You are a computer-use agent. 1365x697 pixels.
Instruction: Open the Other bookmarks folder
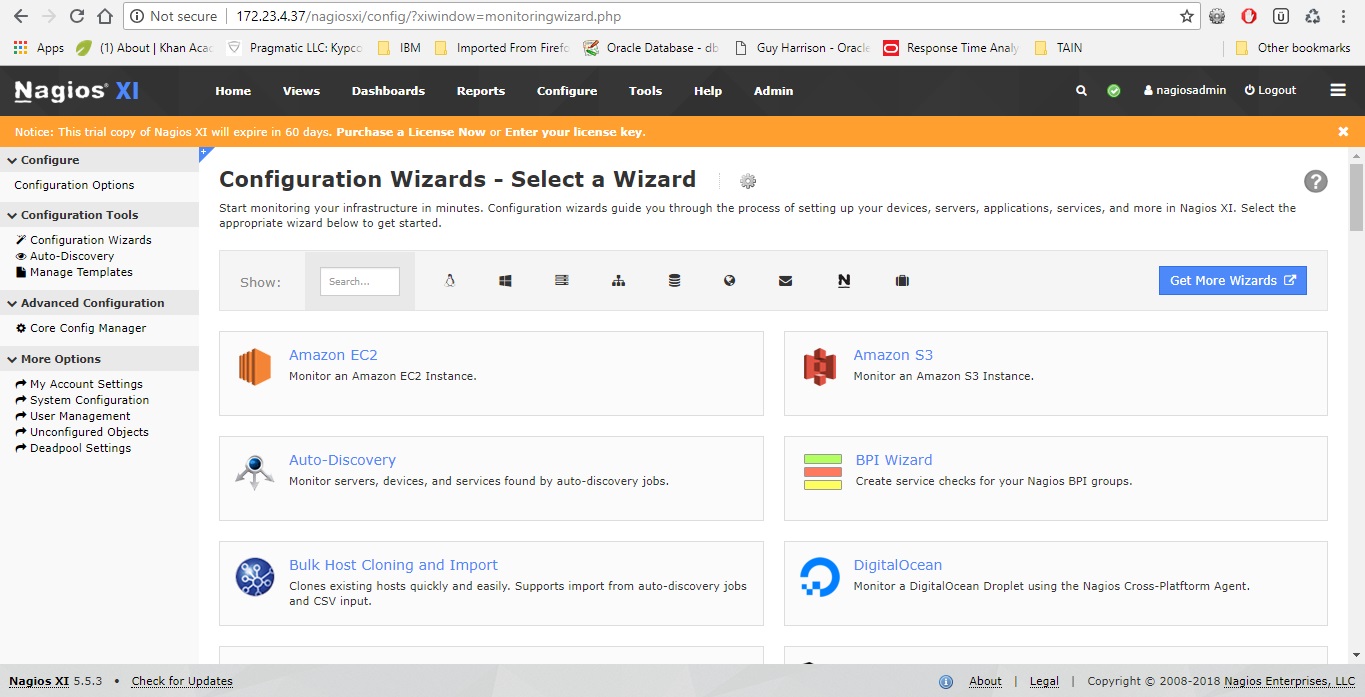1293,47
